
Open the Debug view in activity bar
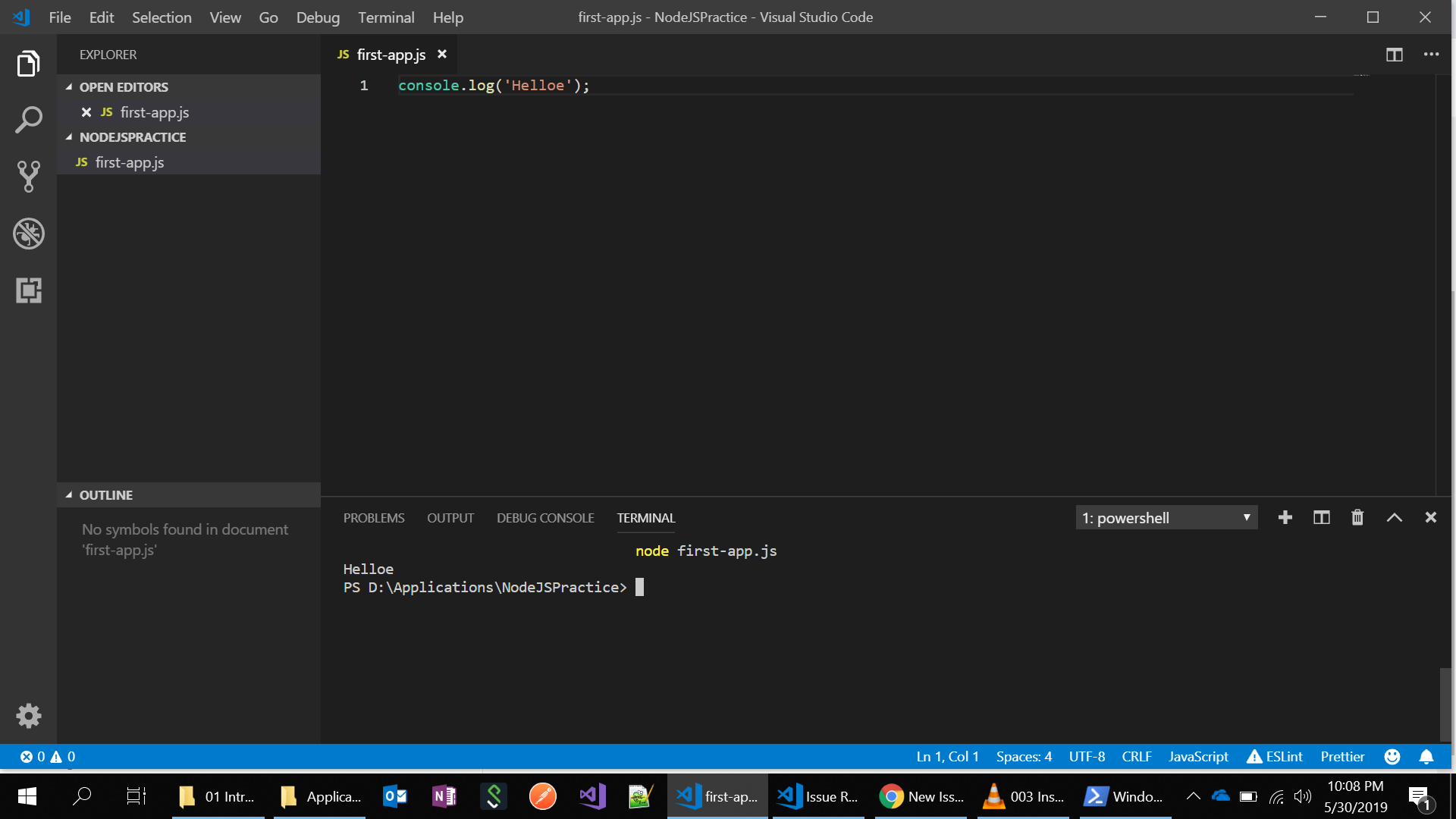(28, 234)
